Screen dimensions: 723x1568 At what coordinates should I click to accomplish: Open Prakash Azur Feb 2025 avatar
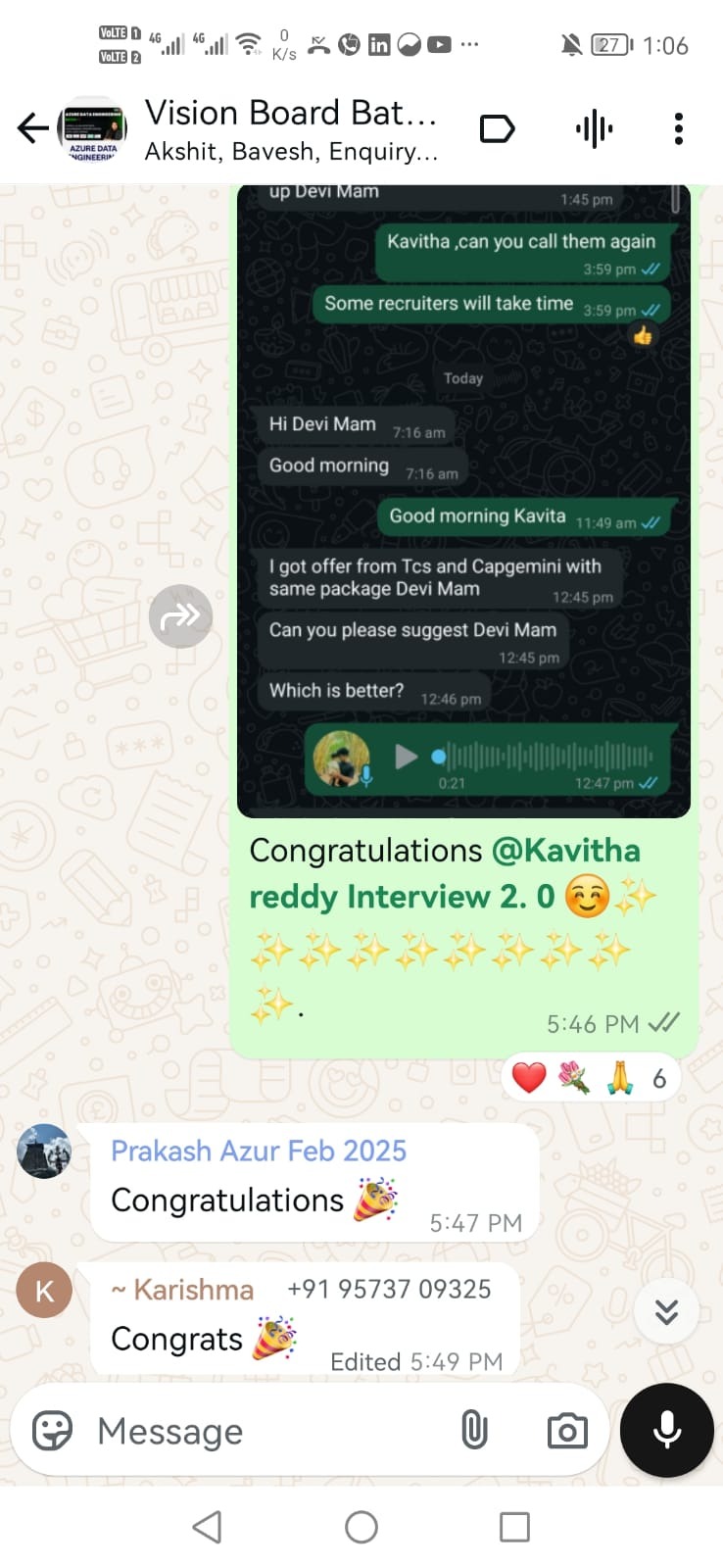pyautogui.click(x=44, y=1151)
